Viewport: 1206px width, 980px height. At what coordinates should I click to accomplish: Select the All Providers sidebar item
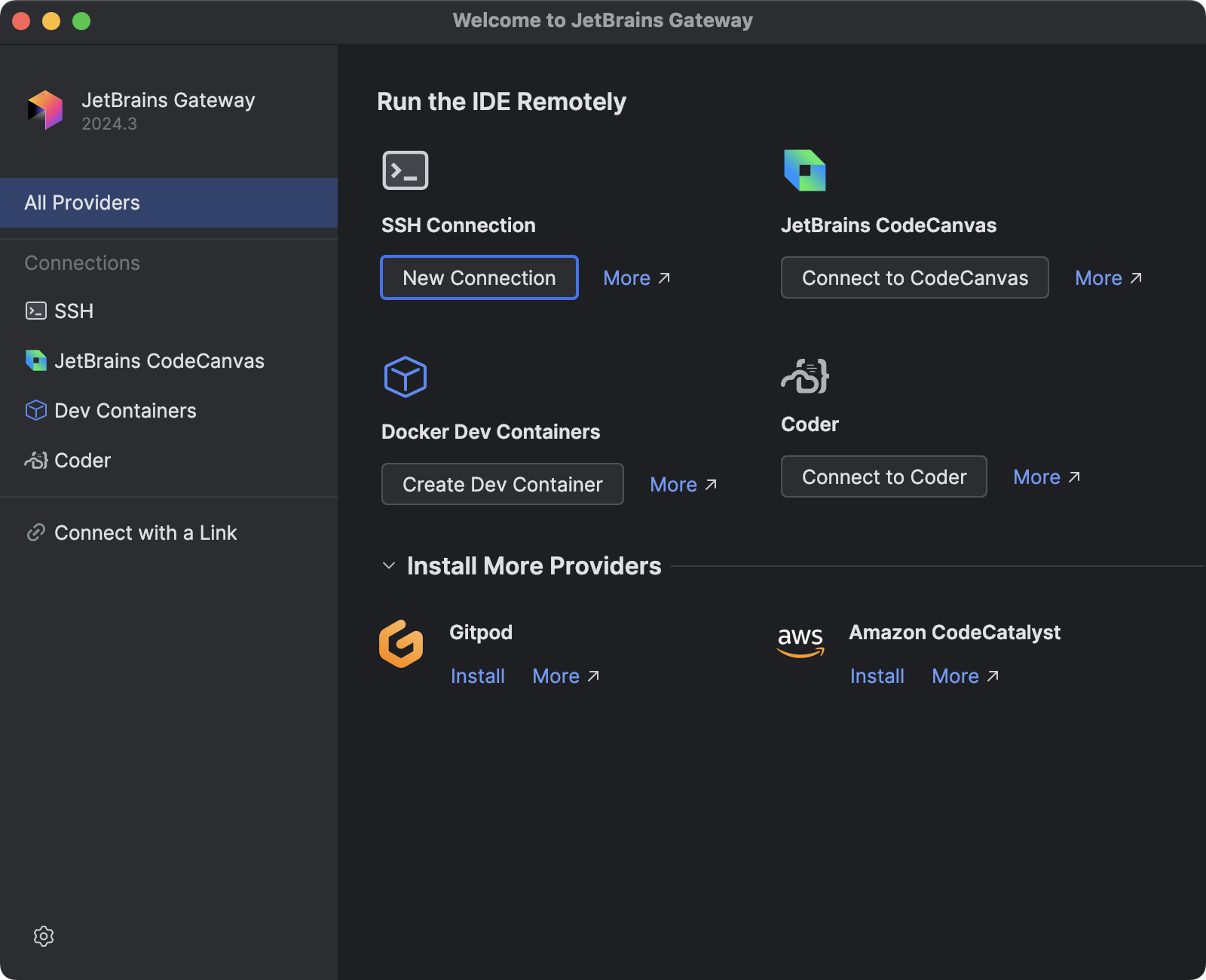[169, 203]
